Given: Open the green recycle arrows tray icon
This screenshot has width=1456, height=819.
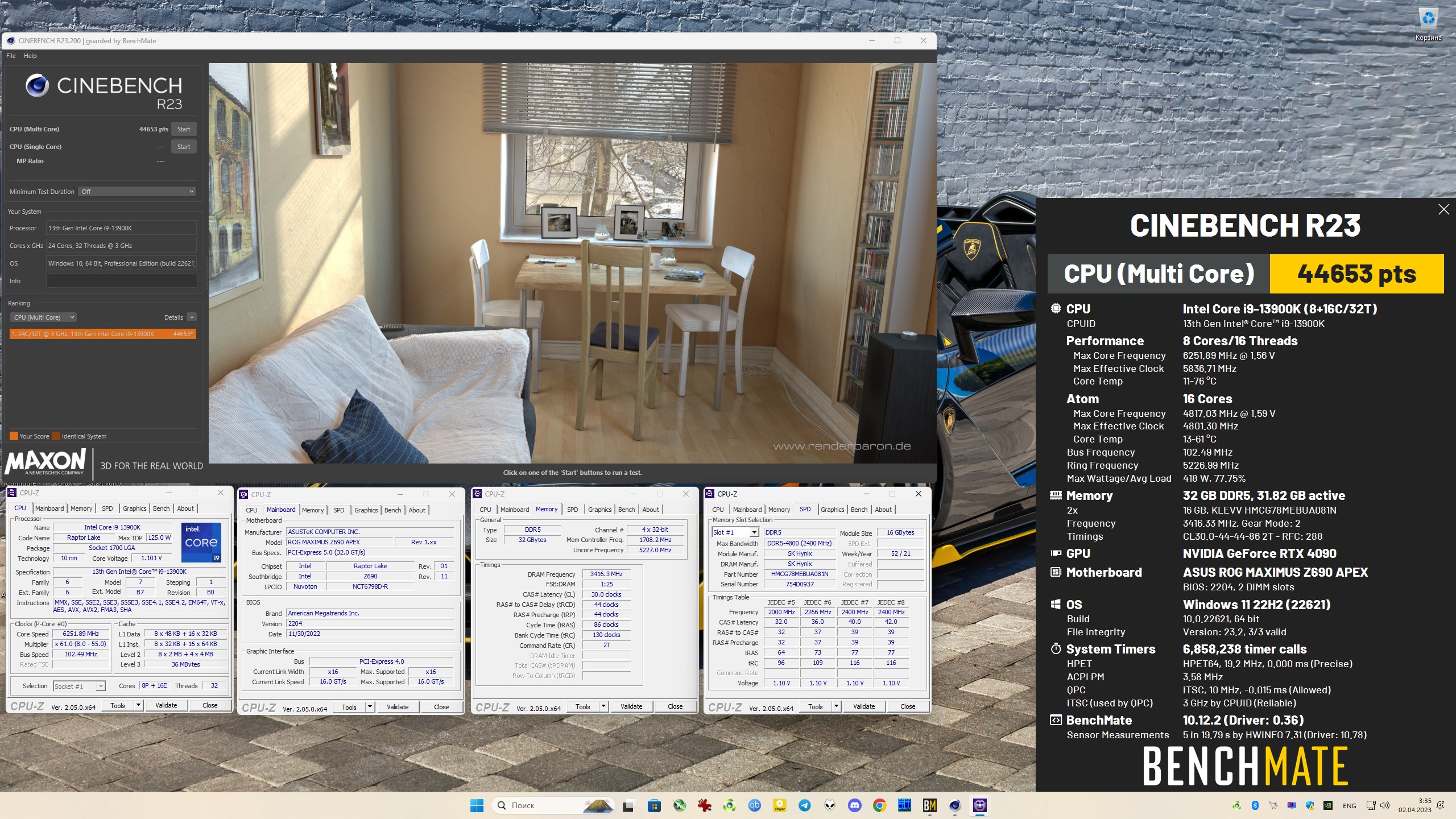Looking at the screenshot, I should [x=1236, y=805].
